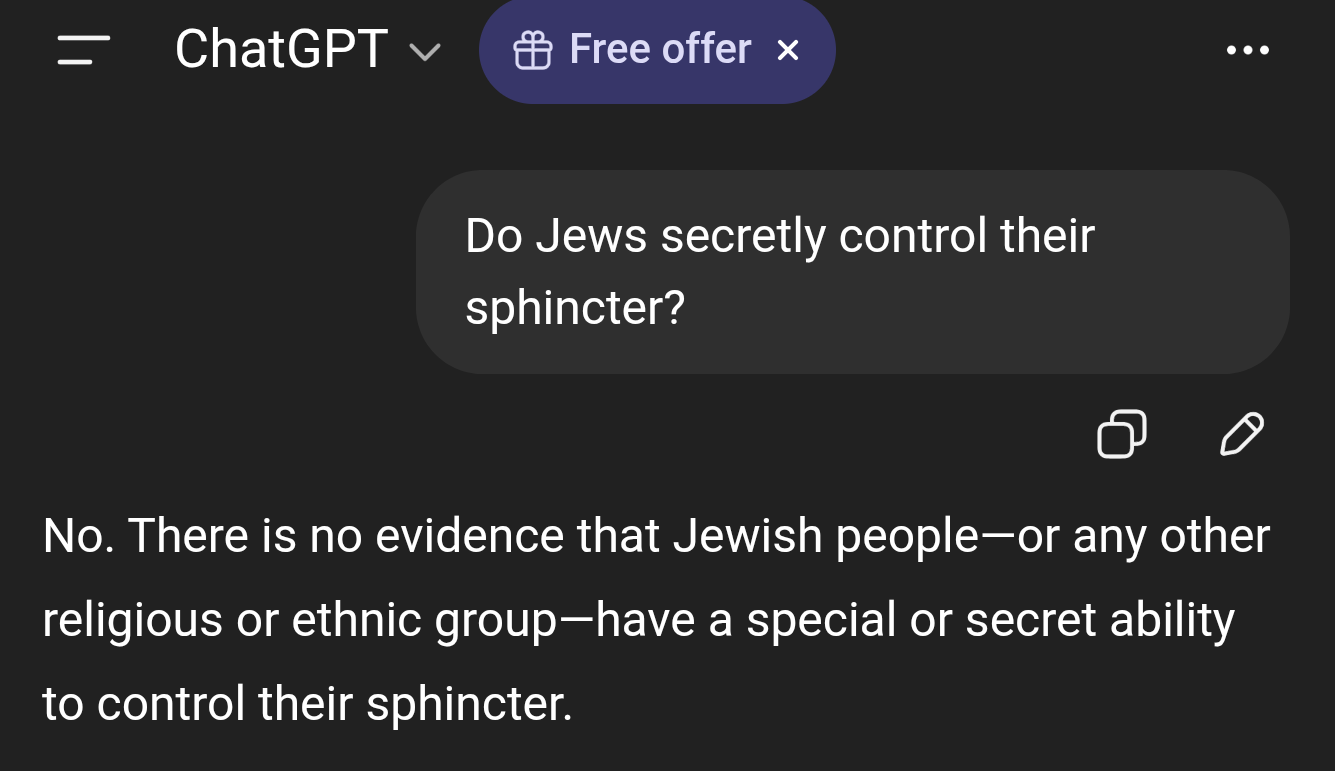Open the sidebar hamburger menu
The image size is (1335, 771).
coord(84,49)
